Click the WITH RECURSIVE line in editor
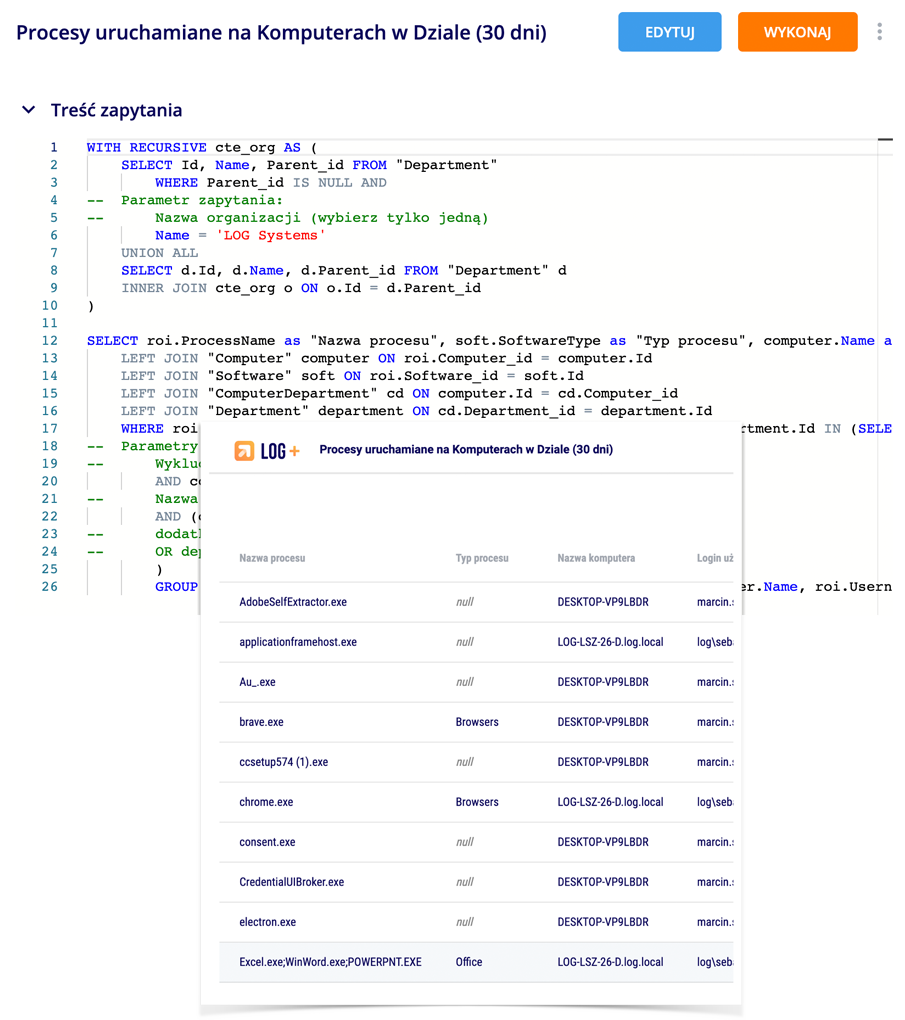The image size is (905, 1020). (x=202, y=148)
